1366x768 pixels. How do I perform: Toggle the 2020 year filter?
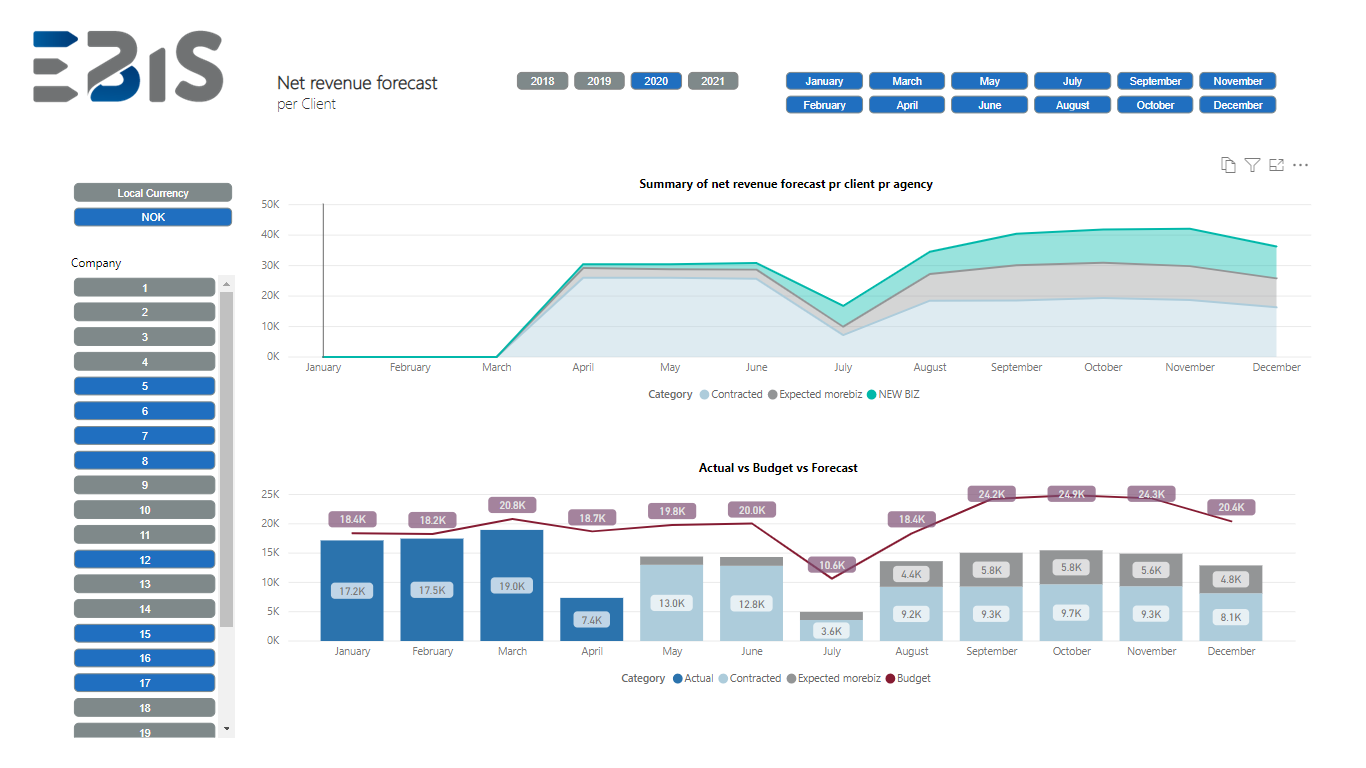[656, 81]
